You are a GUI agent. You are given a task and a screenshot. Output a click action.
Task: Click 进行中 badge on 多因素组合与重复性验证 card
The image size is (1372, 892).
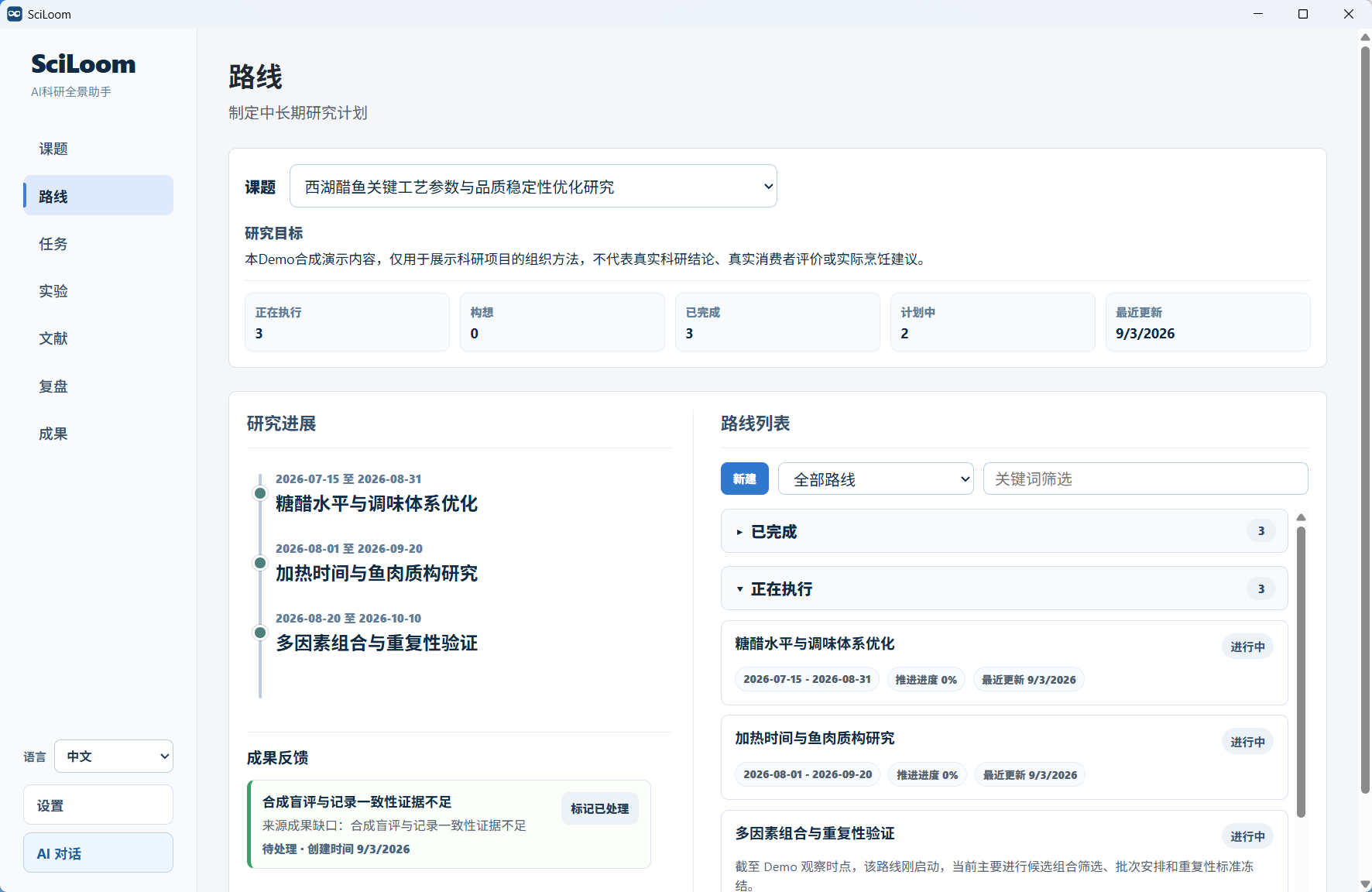pyautogui.click(x=1247, y=836)
